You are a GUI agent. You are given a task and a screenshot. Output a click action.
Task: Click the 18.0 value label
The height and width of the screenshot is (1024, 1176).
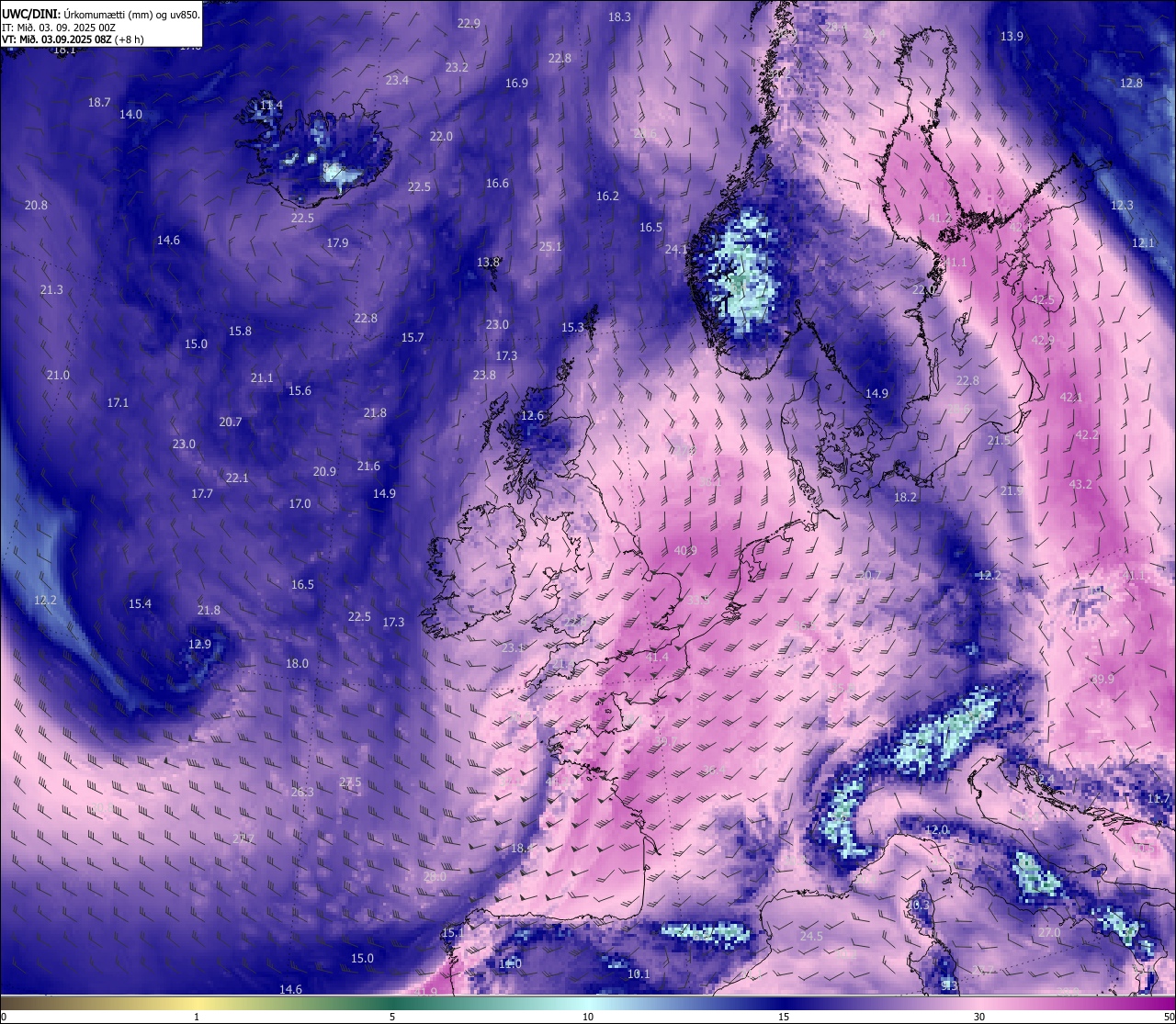click(297, 663)
